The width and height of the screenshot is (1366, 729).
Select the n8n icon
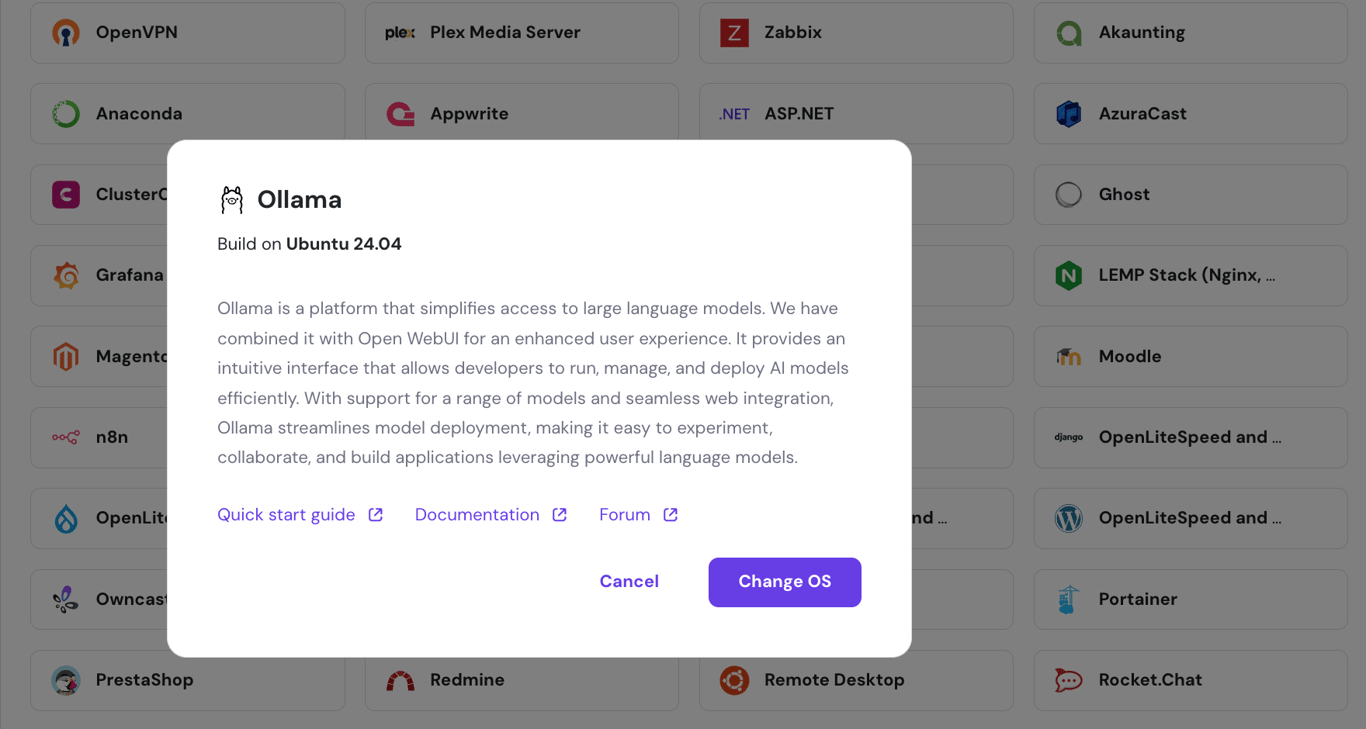pos(65,437)
